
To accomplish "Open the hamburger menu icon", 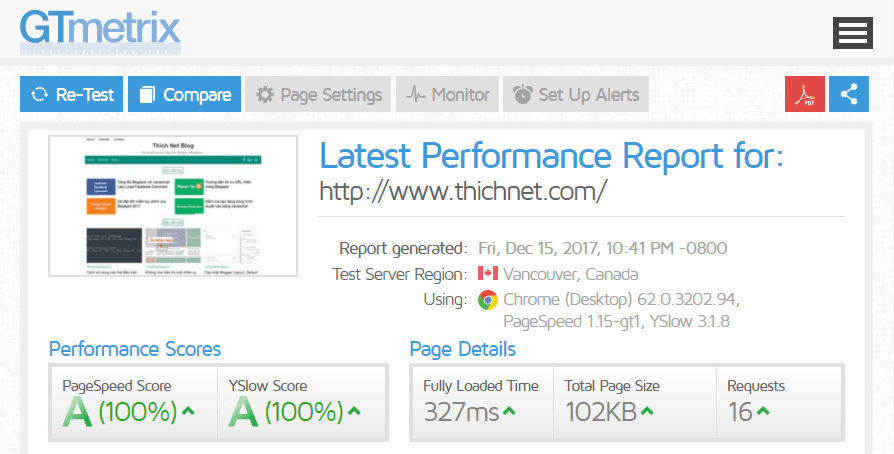I will pos(852,33).
